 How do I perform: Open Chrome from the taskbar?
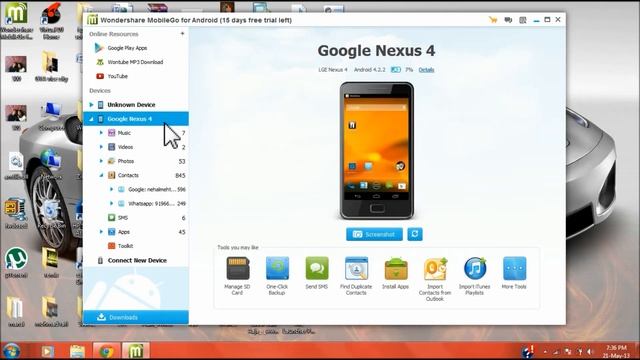coord(107,351)
